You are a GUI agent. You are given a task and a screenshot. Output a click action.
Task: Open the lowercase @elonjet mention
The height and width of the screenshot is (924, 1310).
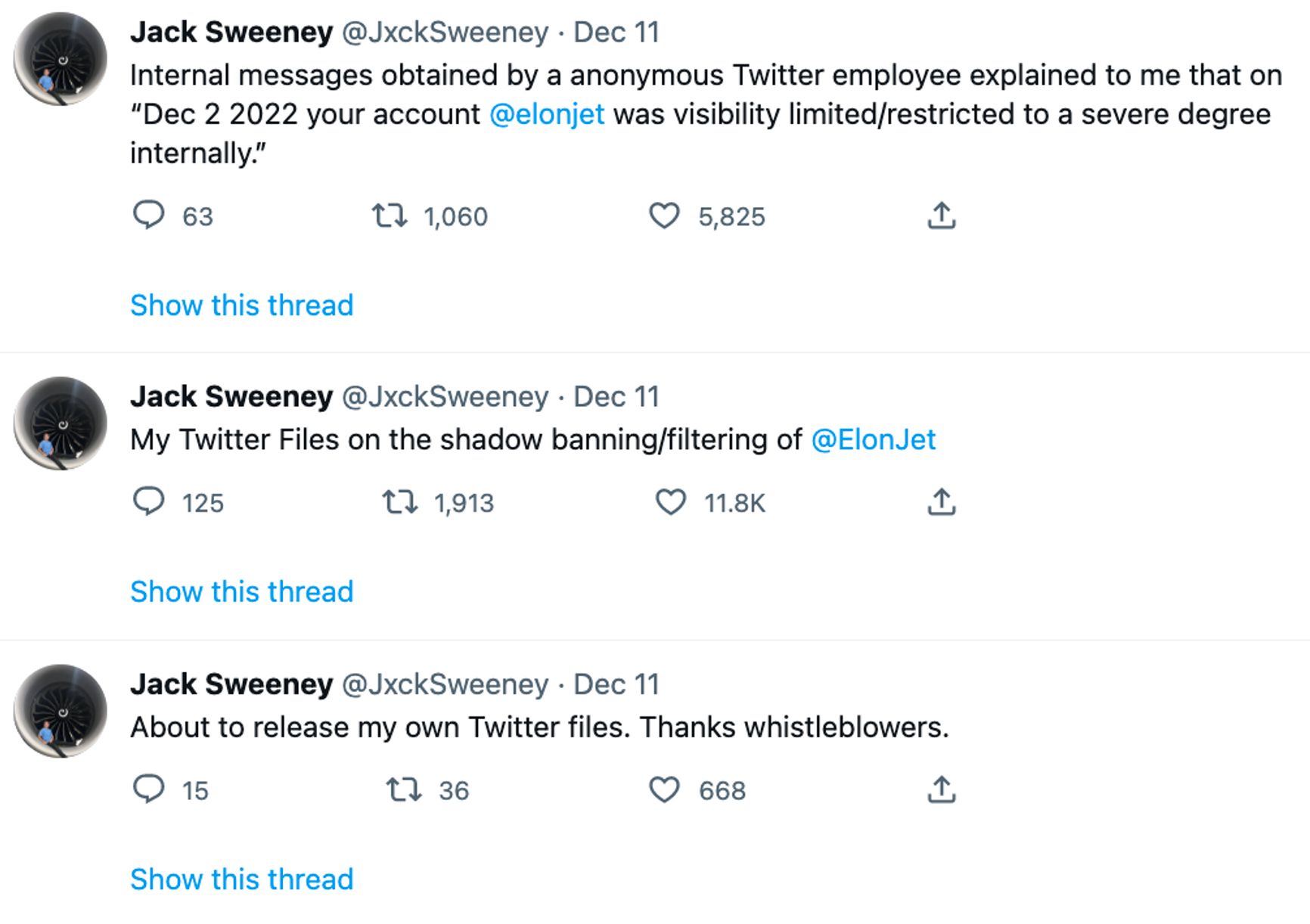pos(547,114)
